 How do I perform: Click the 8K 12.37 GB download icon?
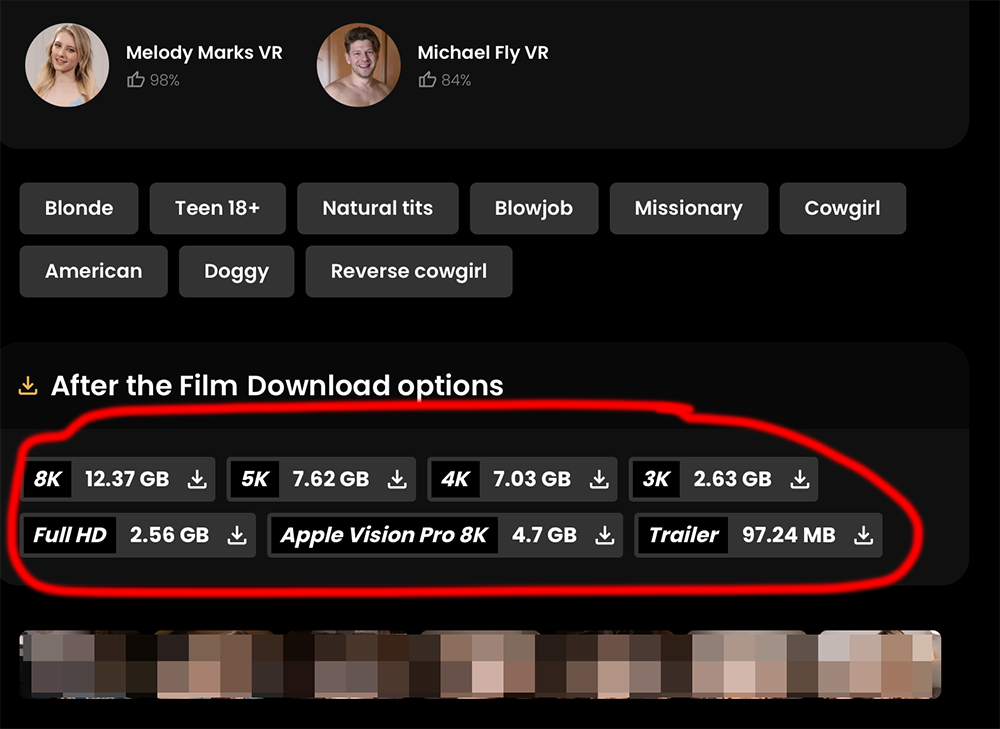coord(197,479)
